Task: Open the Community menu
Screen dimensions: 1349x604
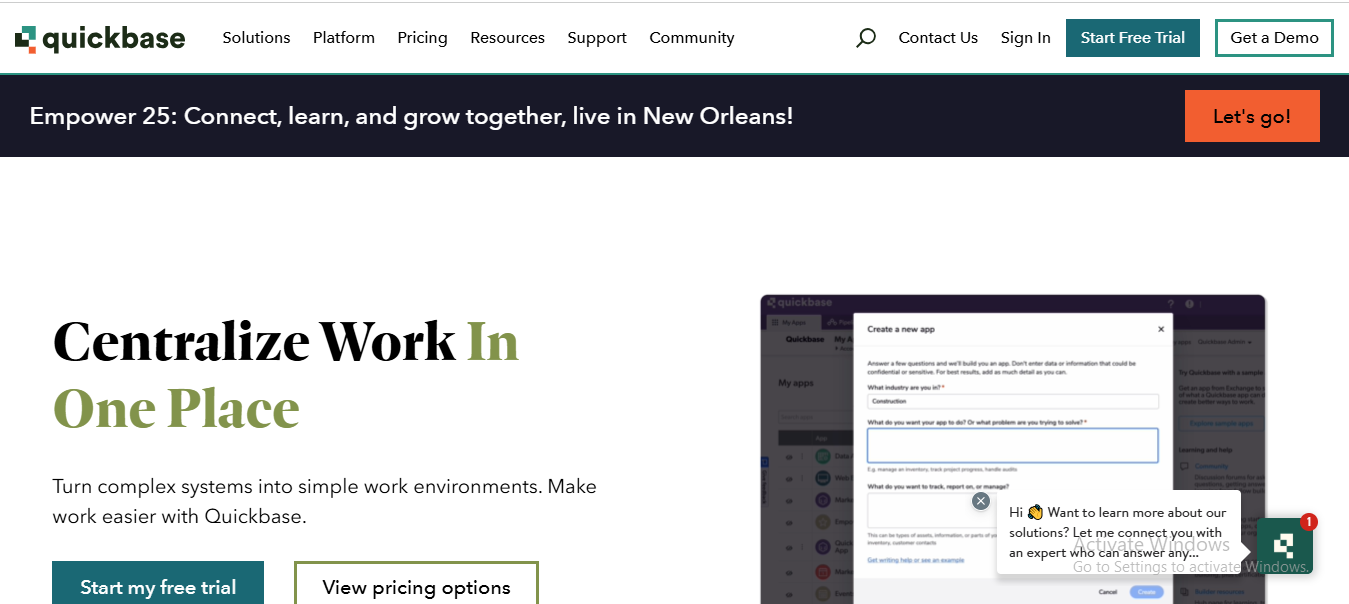Action: [x=692, y=38]
